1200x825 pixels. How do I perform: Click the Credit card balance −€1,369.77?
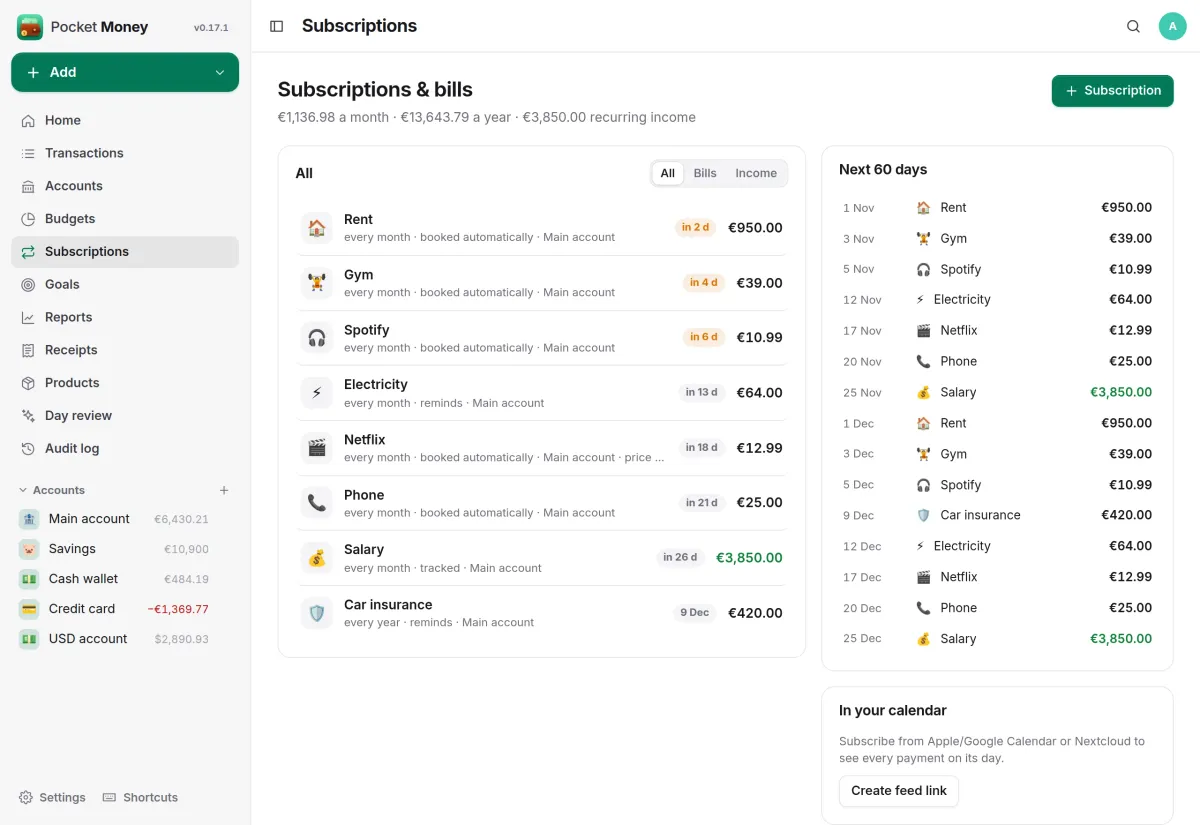coord(178,609)
